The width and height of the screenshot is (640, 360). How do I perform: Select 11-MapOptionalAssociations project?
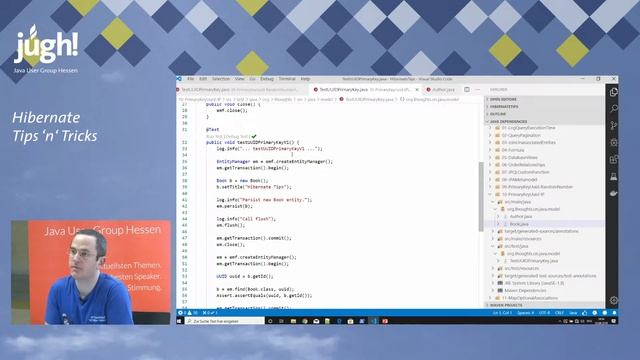[x=529, y=298]
